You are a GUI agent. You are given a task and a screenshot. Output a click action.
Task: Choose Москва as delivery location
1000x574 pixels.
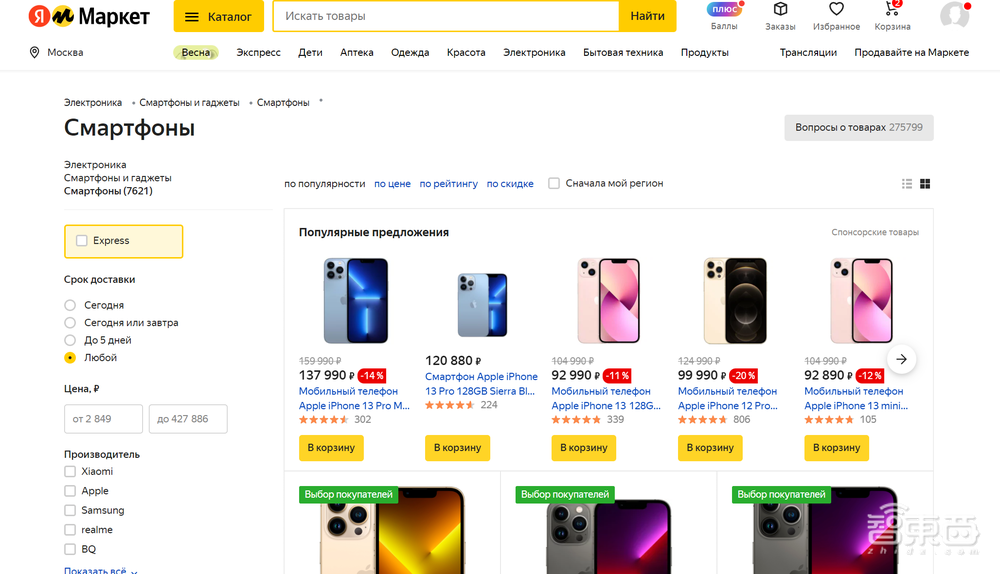(57, 53)
